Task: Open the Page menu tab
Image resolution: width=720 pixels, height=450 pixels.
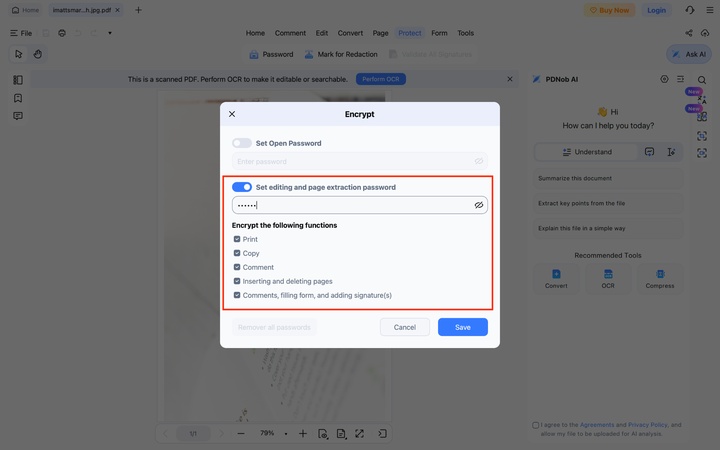Action: click(x=380, y=33)
